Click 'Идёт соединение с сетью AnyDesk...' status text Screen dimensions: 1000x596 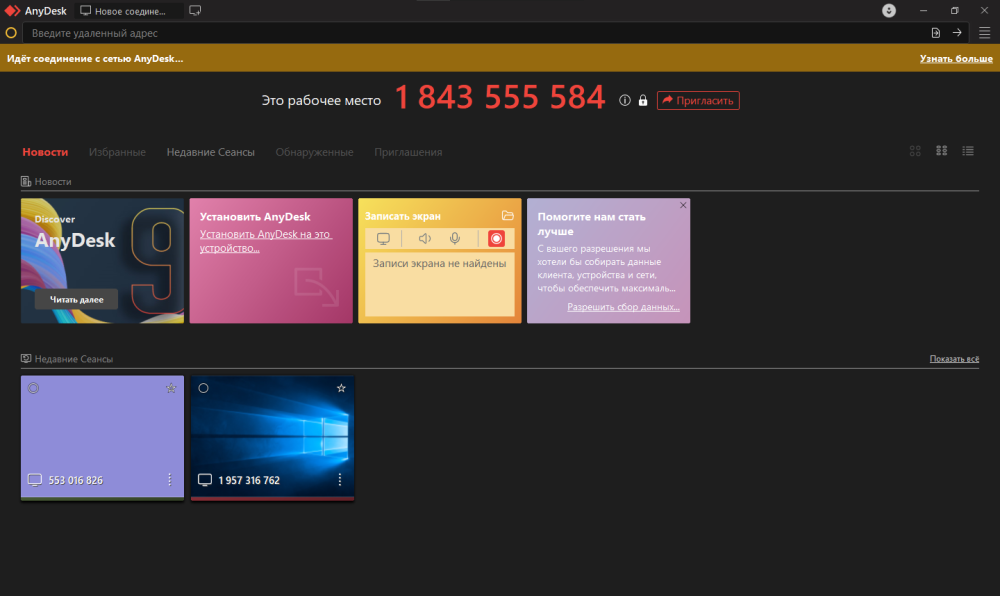pyautogui.click(x=95, y=58)
